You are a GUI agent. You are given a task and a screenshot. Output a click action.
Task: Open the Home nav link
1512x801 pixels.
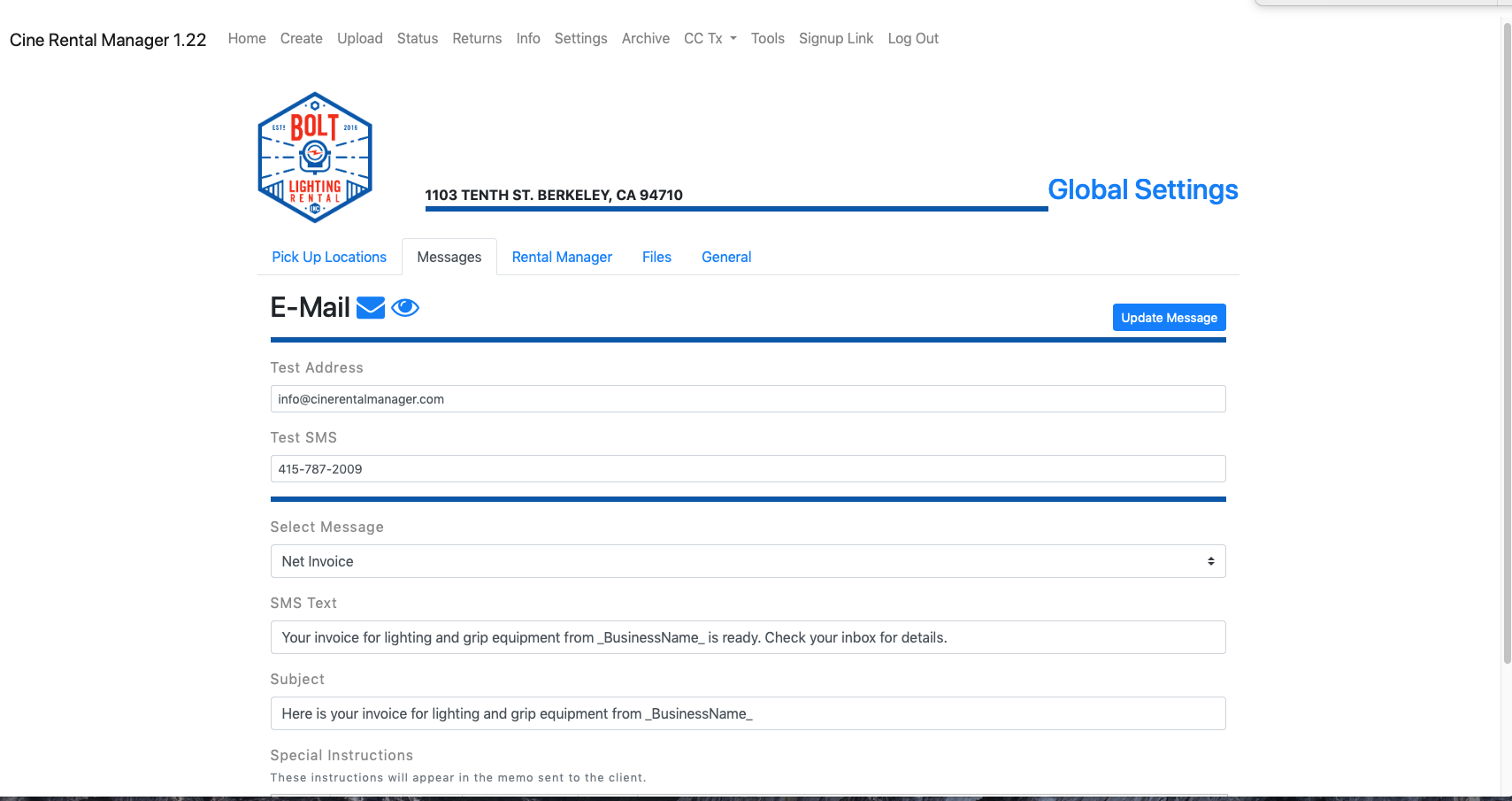[247, 39]
